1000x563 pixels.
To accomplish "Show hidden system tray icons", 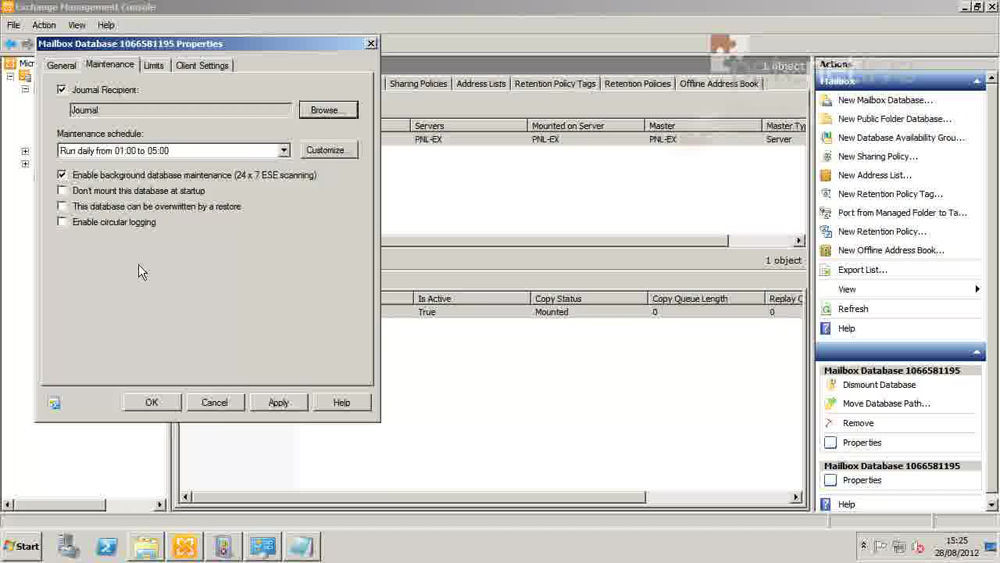I will point(864,546).
